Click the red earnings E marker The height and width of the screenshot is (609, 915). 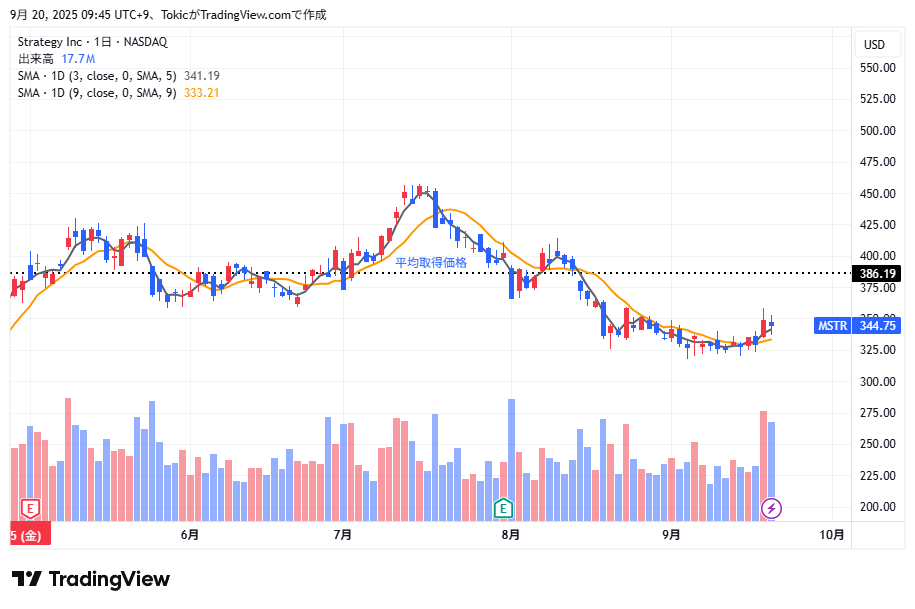coord(30,508)
